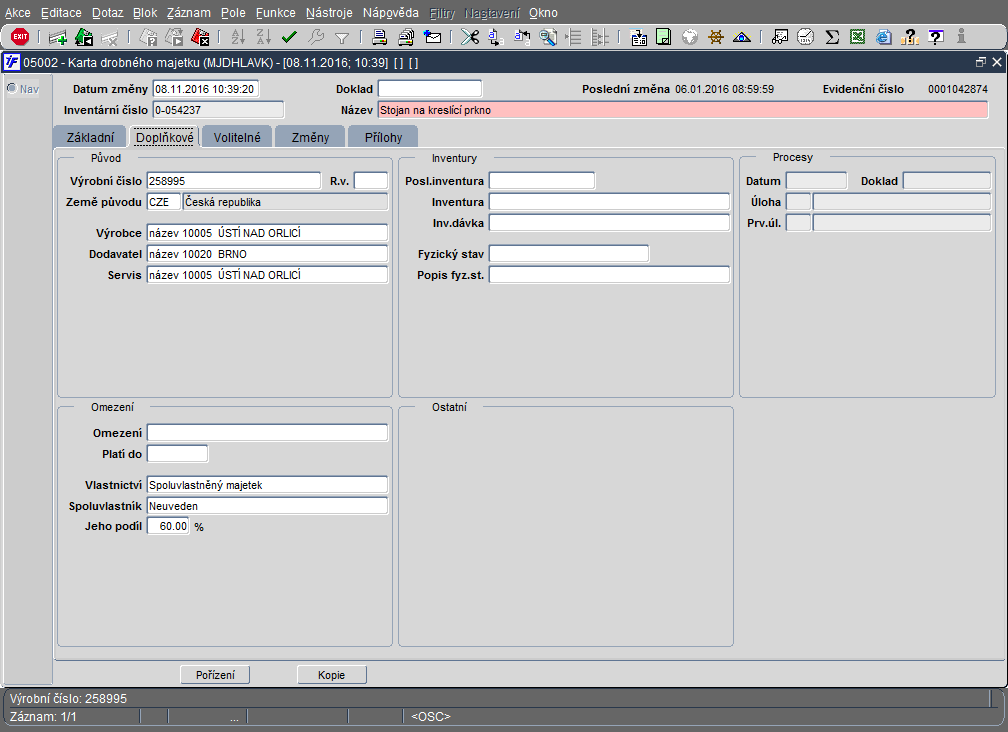
Task: Open the Nápověda menu
Action: (391, 13)
